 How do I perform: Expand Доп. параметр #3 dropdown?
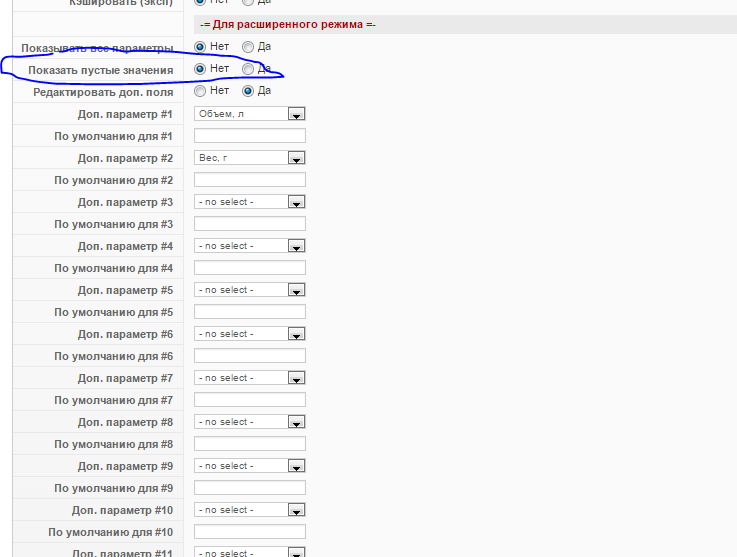tap(250, 202)
